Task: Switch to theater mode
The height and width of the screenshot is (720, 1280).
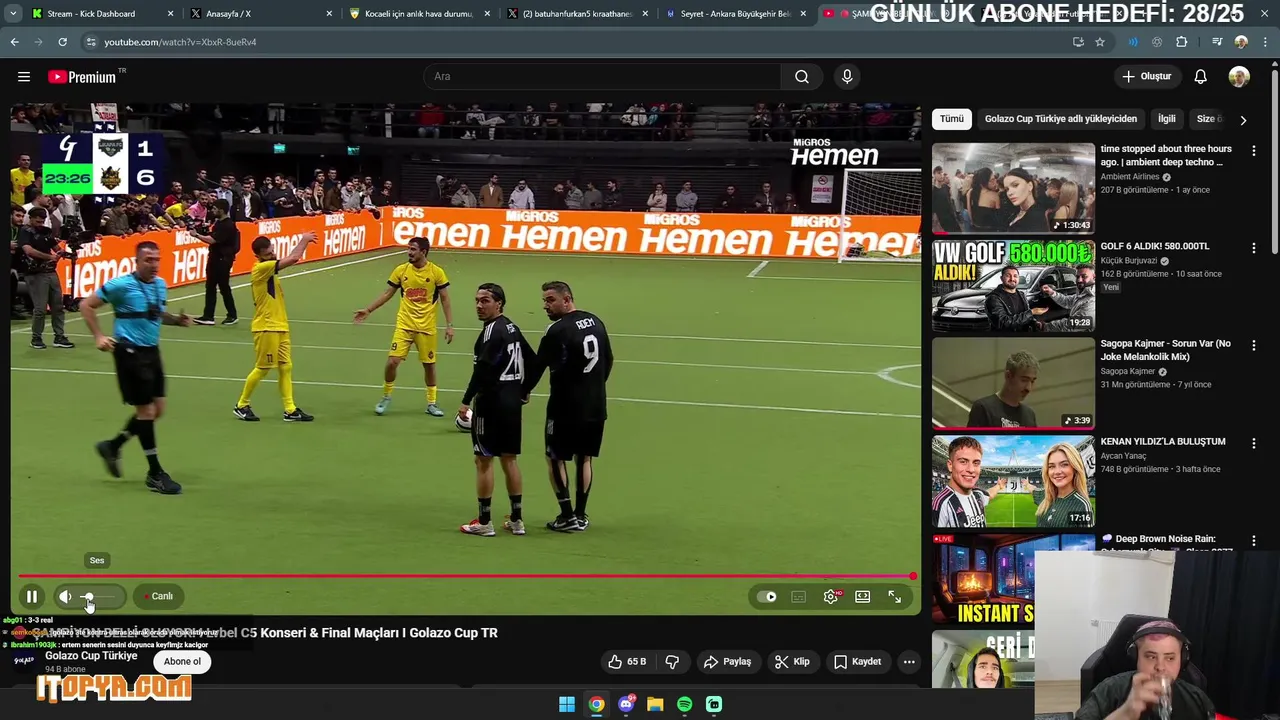Action: pos(862,597)
